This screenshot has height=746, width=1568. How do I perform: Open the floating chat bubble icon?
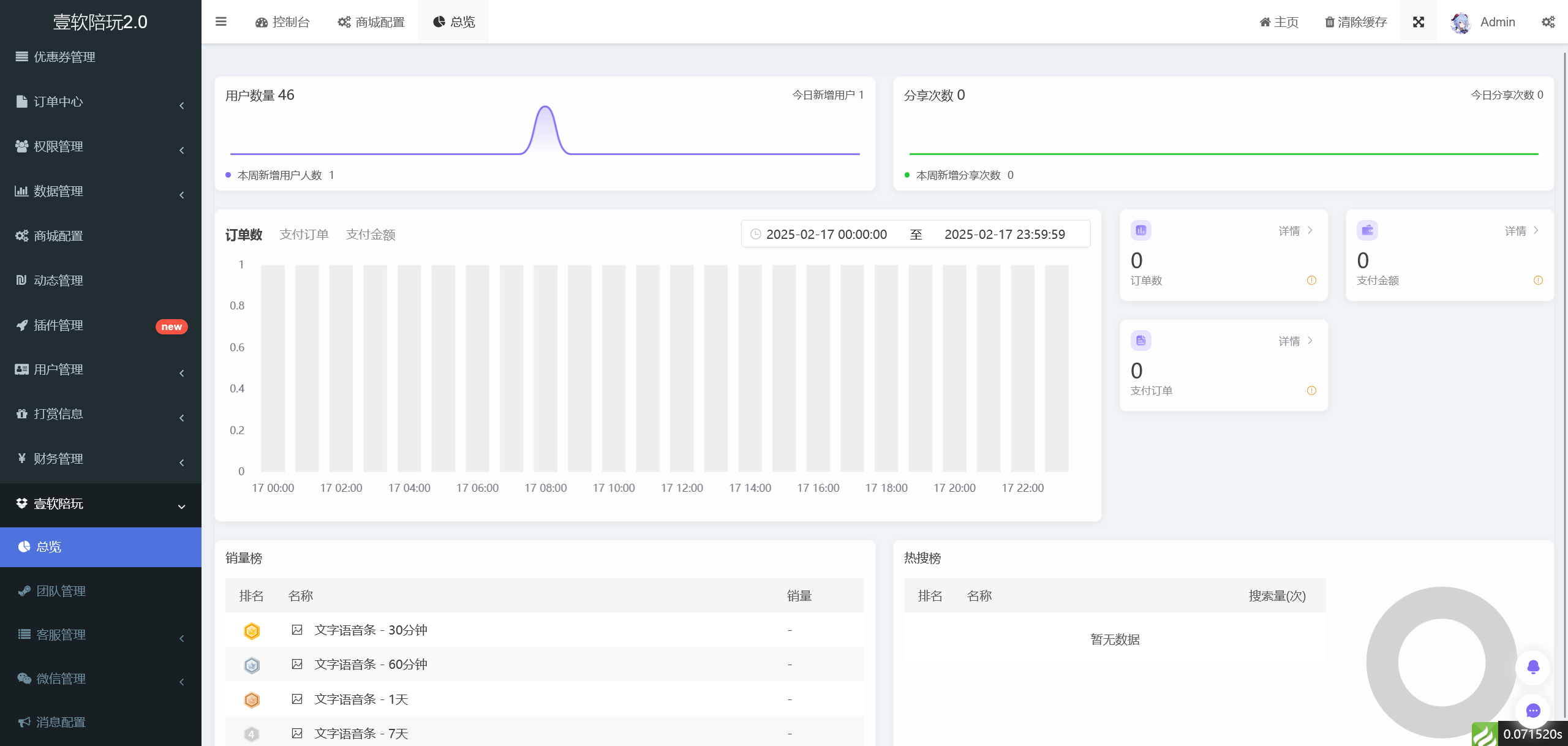tap(1533, 711)
